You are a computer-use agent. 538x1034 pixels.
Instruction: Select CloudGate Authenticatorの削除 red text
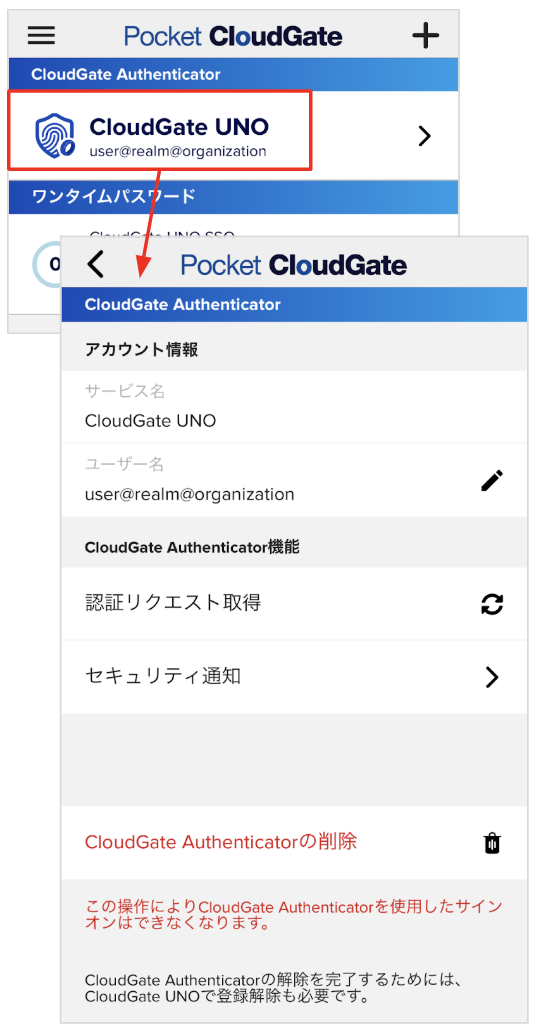(x=221, y=841)
